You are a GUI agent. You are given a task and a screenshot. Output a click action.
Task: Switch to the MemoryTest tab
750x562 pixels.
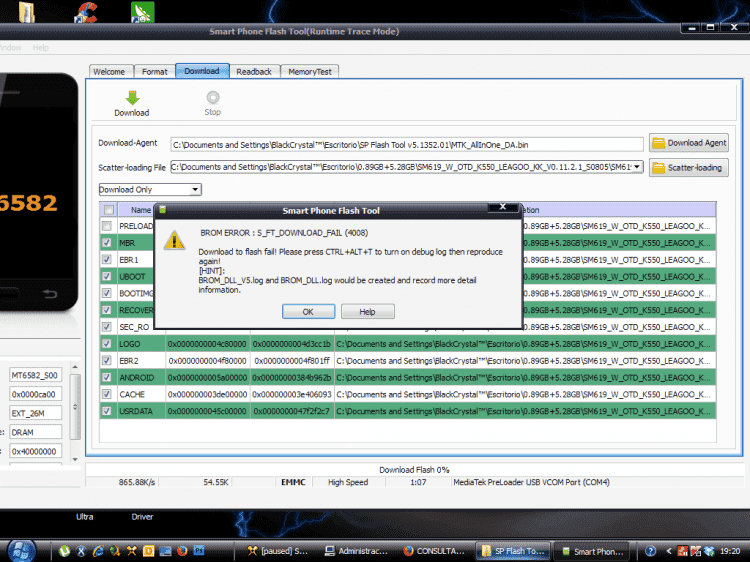(x=309, y=72)
